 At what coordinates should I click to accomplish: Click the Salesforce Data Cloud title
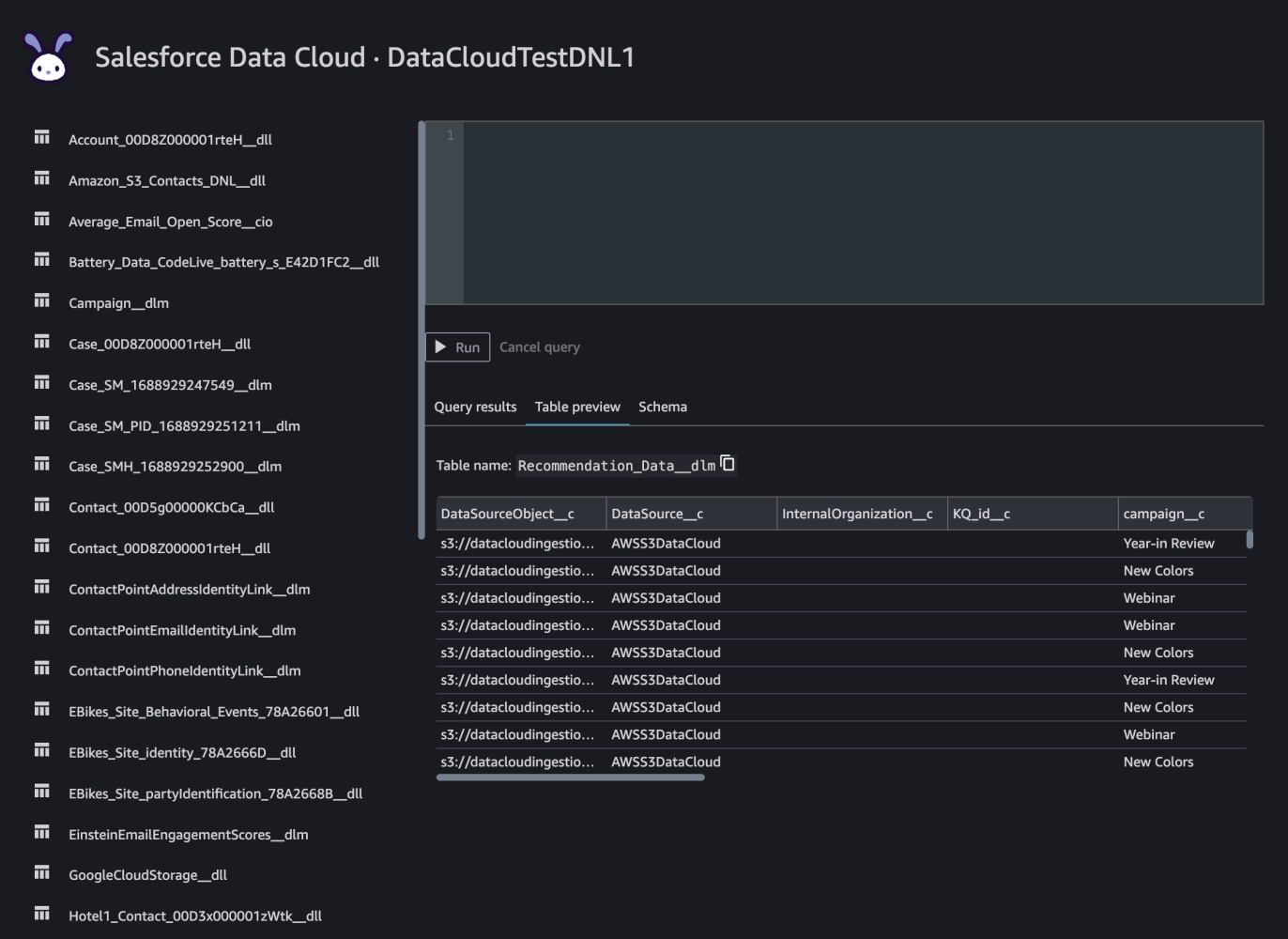pos(365,57)
